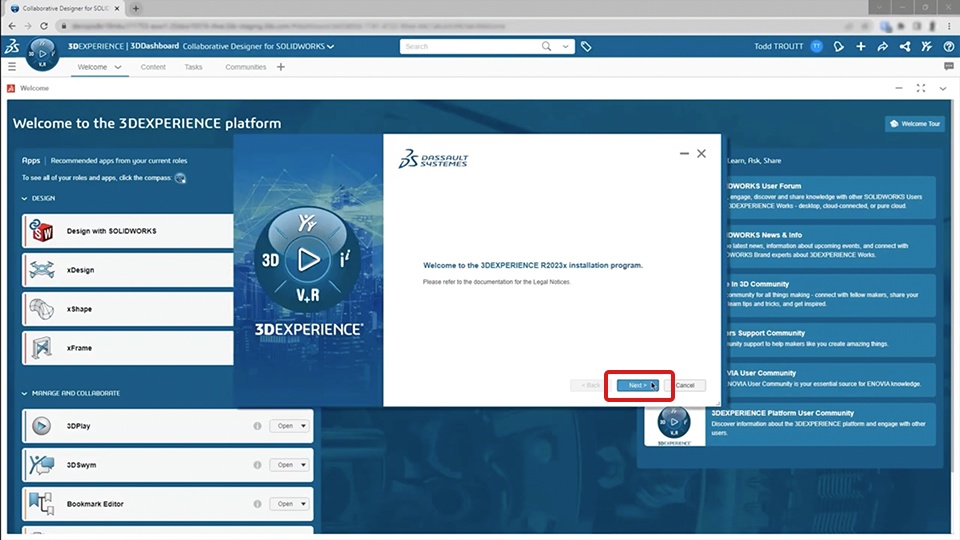Expand the search options dropdown arrow

(x=566, y=47)
